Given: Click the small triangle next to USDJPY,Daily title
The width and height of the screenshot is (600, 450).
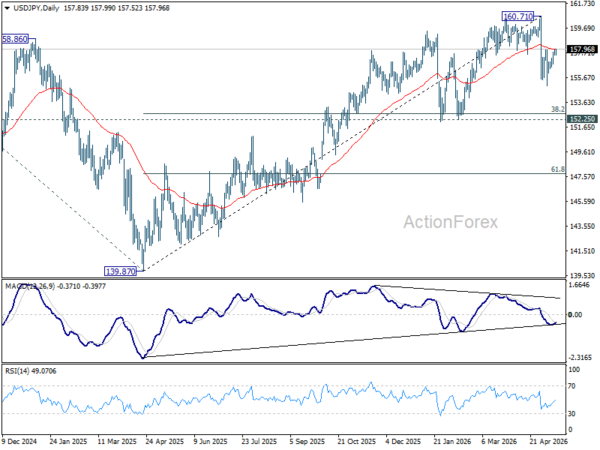Looking at the screenshot, I should point(8,8).
